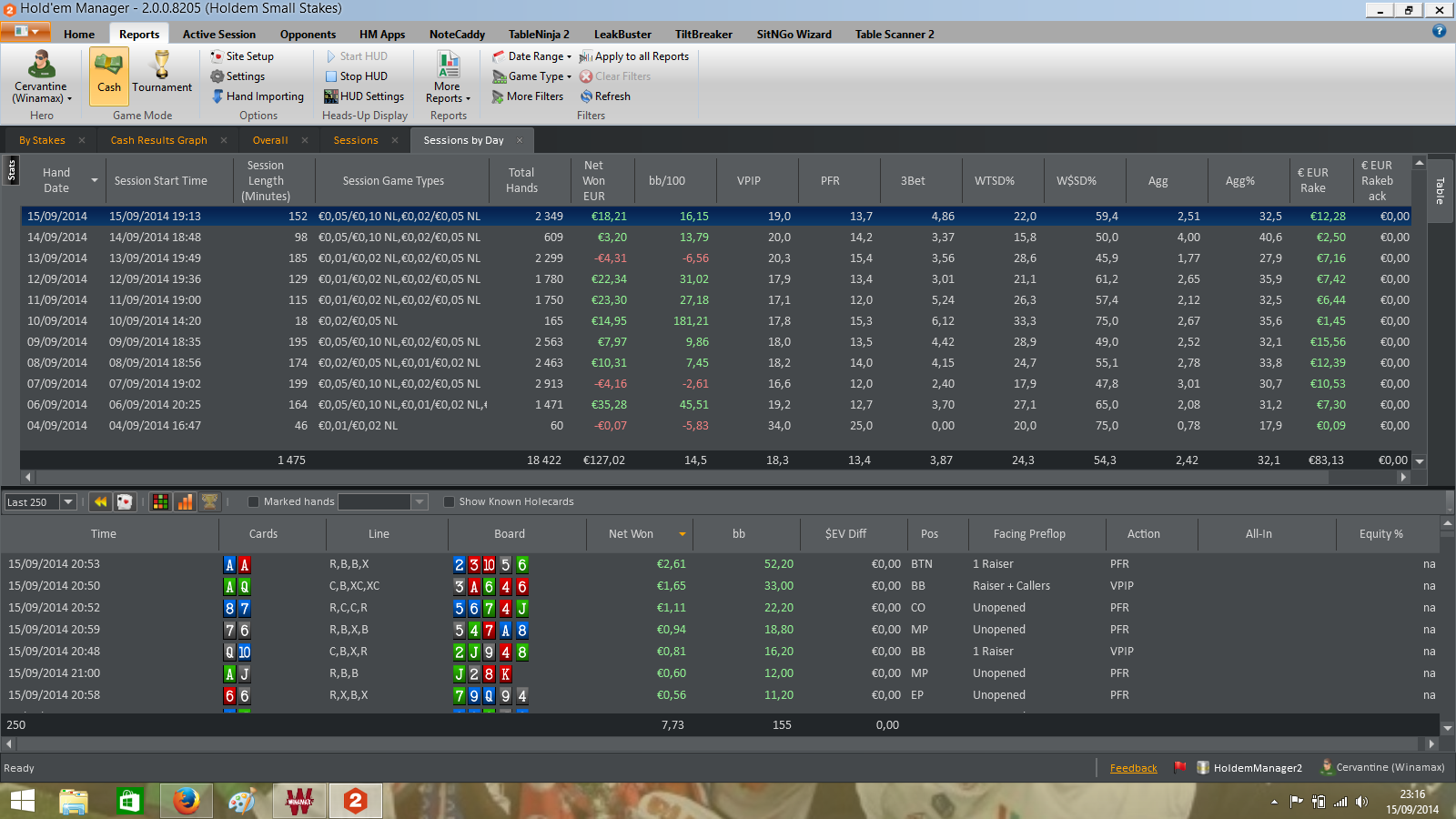Open the NoteCaddy tab

pyautogui.click(x=457, y=35)
